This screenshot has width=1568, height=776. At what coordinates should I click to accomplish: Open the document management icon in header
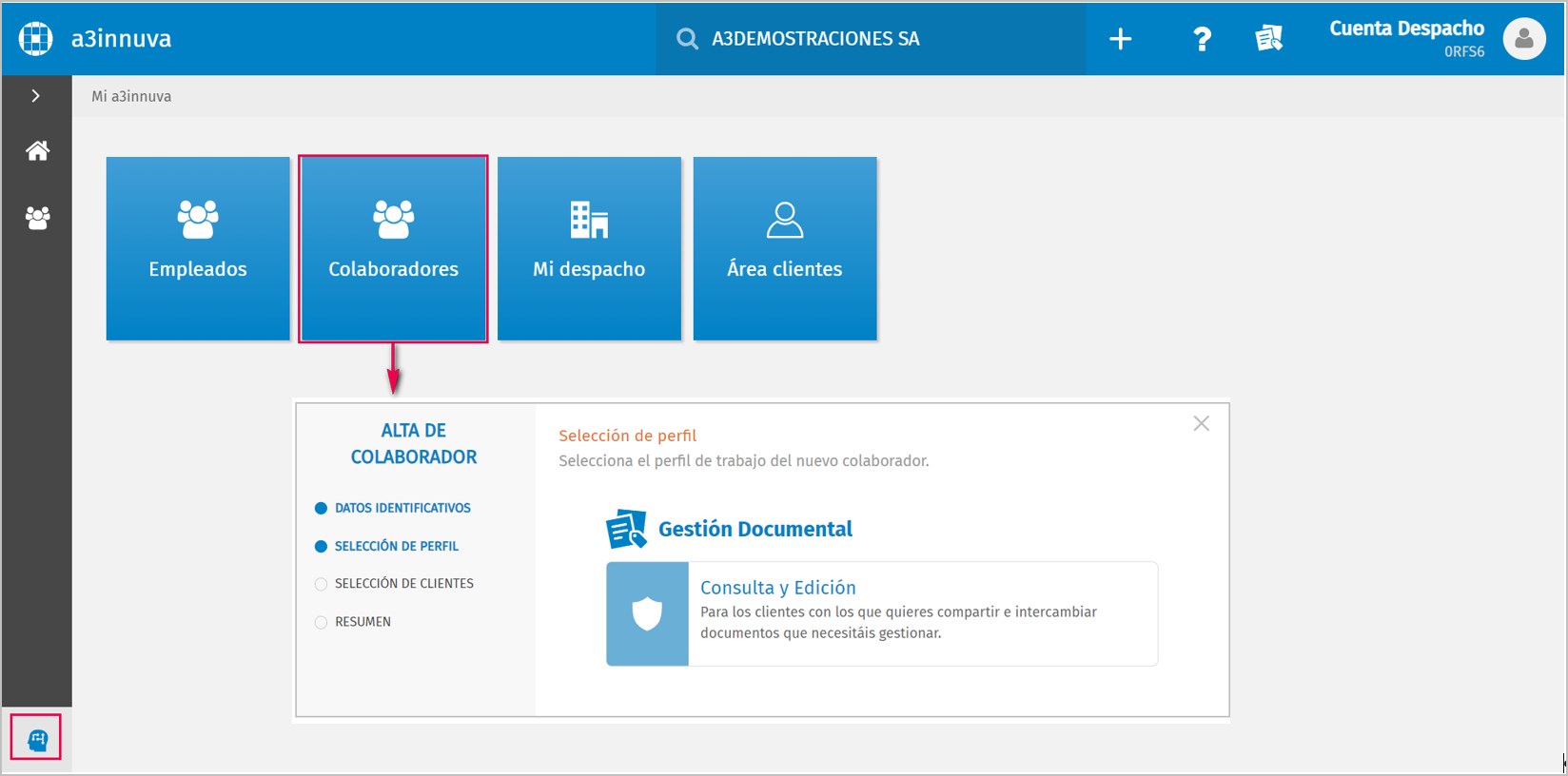tap(1268, 39)
